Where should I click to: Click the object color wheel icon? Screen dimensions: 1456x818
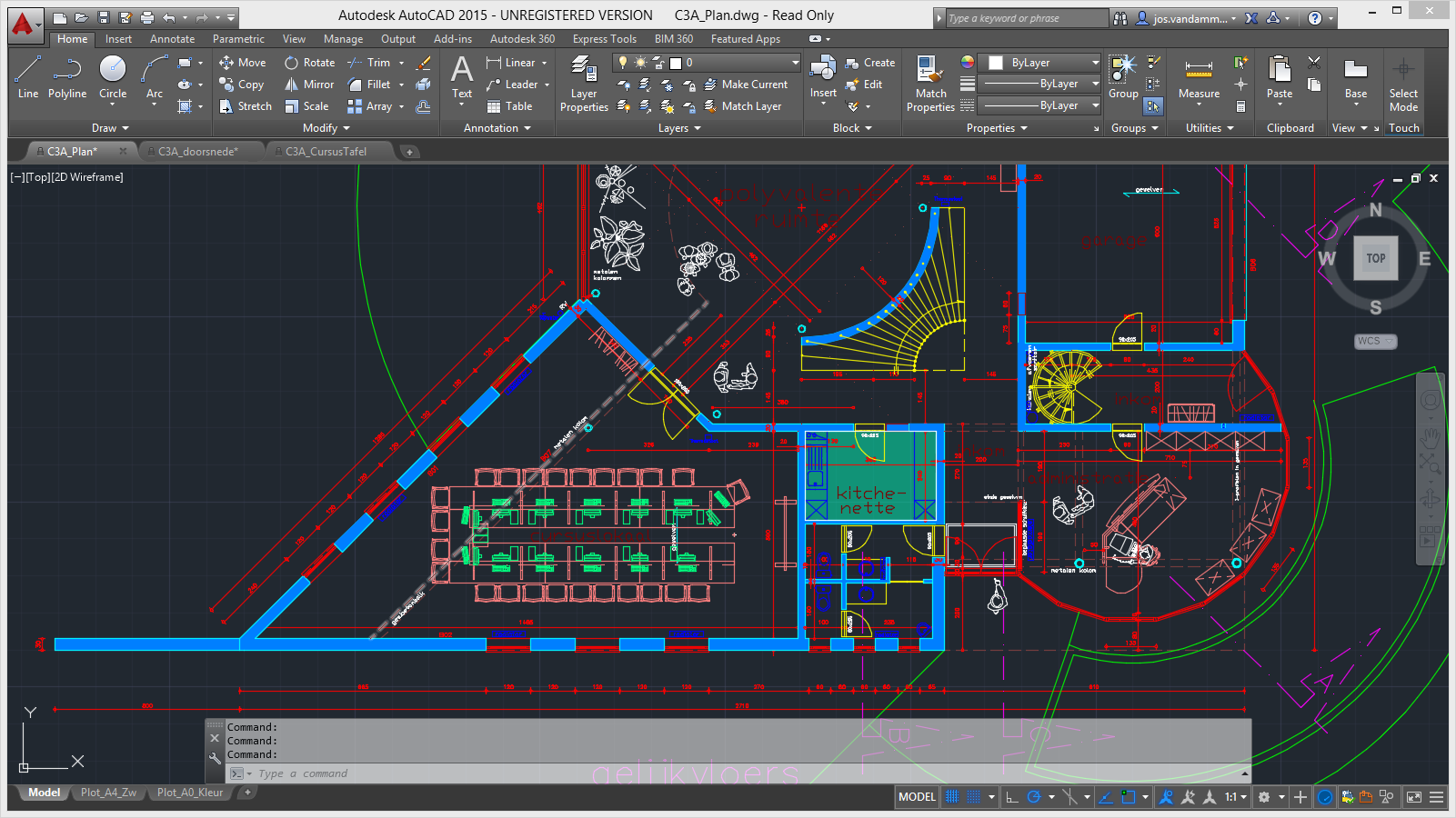pyautogui.click(x=968, y=63)
